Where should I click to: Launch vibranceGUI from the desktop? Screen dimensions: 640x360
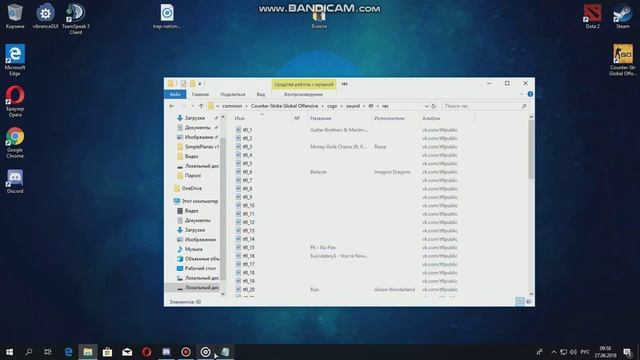(x=45, y=16)
